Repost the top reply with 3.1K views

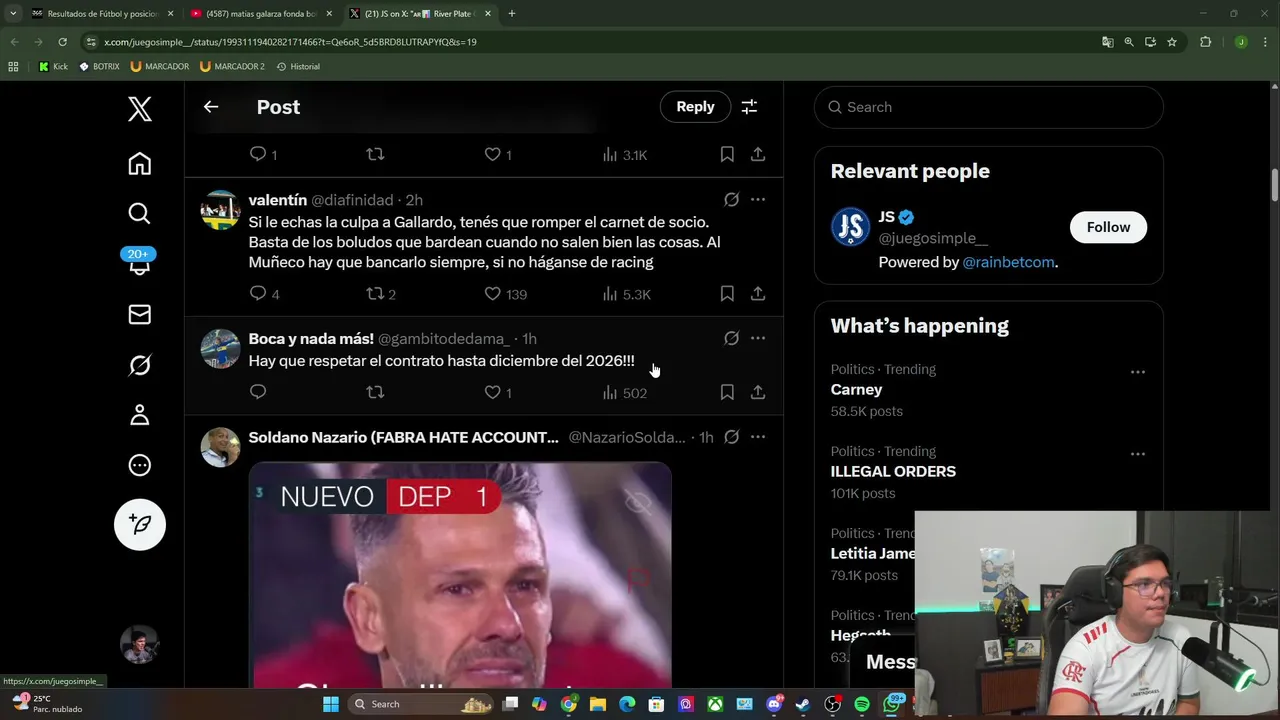pos(375,155)
